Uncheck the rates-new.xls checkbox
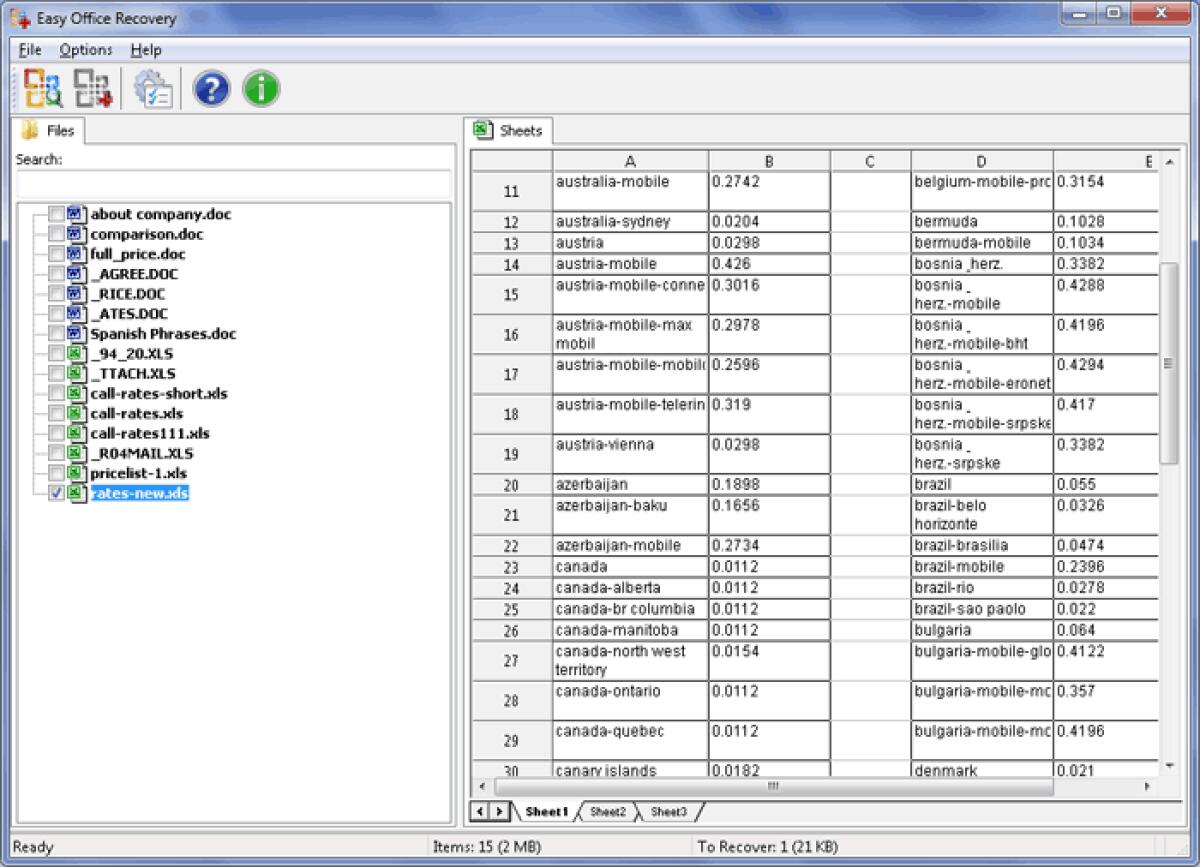 point(58,492)
